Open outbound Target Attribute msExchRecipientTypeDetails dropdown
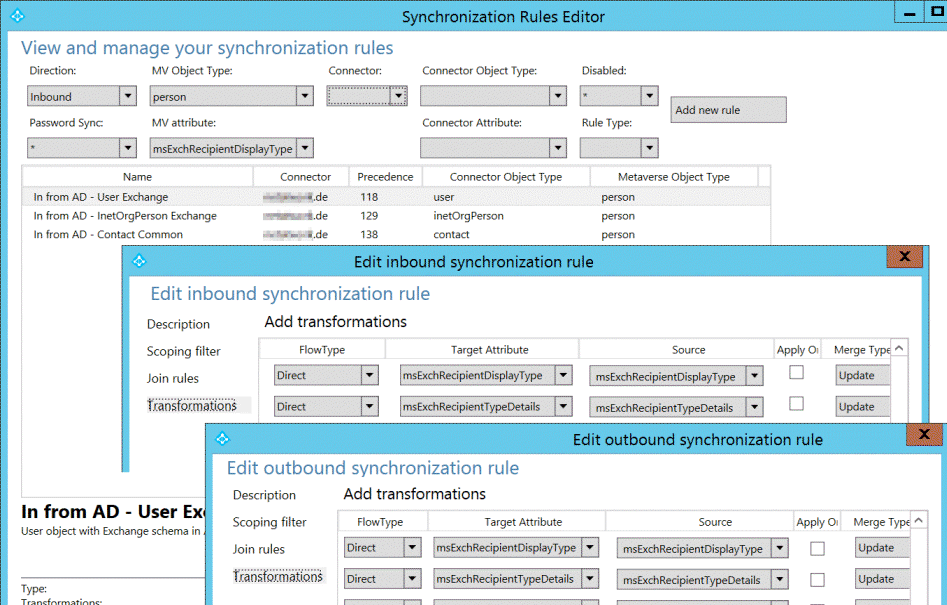This screenshot has height=605, width=947. 516,578
